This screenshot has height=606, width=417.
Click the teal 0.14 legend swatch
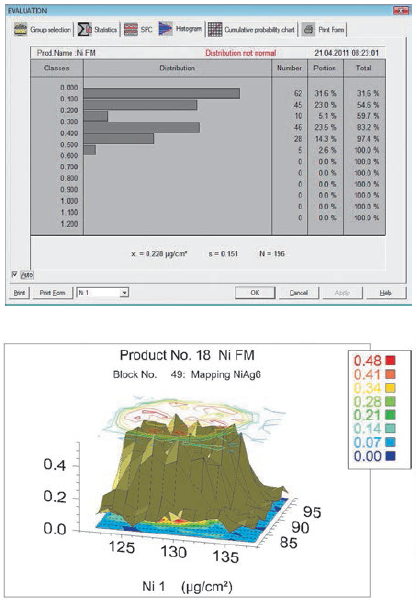390,429
